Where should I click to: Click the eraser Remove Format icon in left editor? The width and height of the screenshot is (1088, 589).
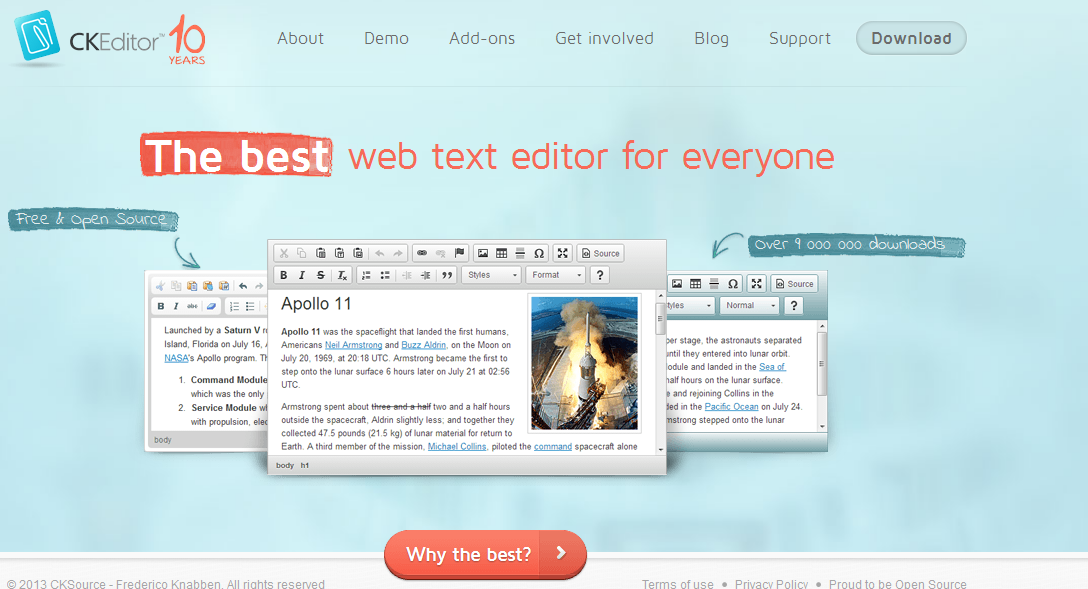point(211,306)
